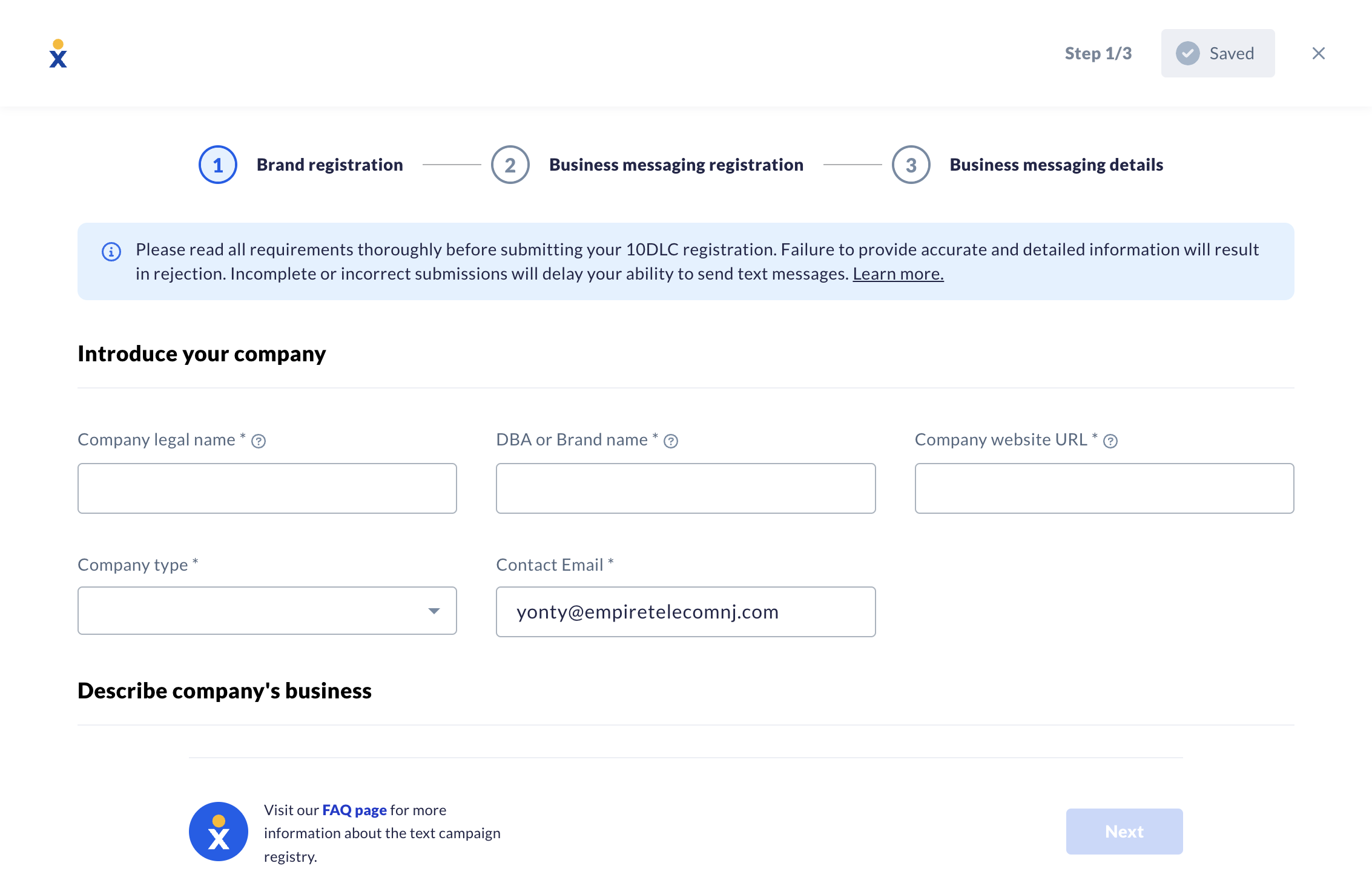Click the round blue logo beside FAQ text
The height and width of the screenshot is (886, 1372).
point(219,832)
